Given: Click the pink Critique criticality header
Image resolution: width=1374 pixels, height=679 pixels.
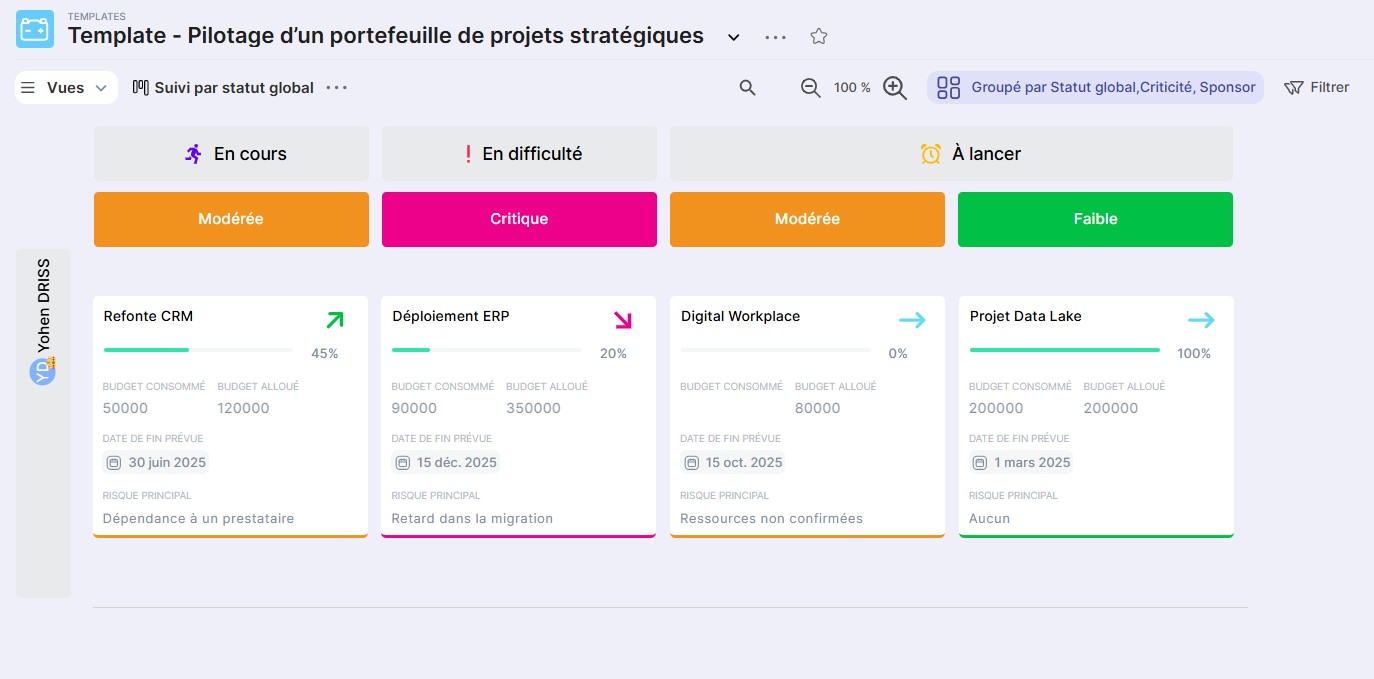Looking at the screenshot, I should 519,219.
